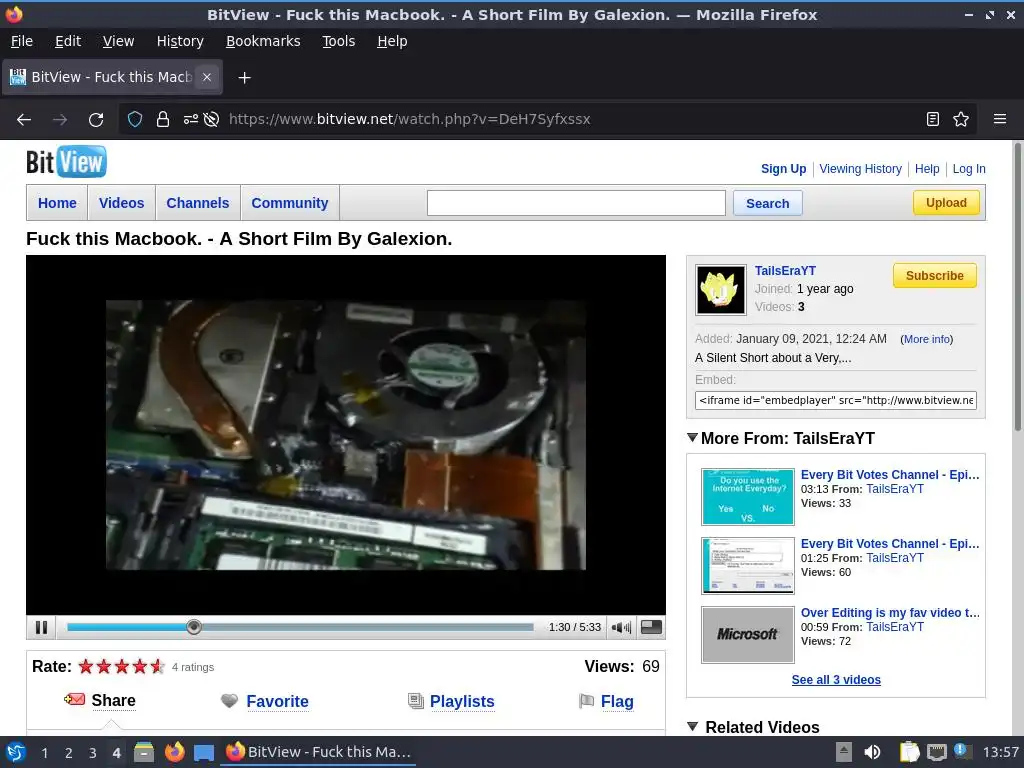This screenshot has width=1024, height=768.
Task: Open site permissions icon in address bar
Action: click(x=190, y=119)
